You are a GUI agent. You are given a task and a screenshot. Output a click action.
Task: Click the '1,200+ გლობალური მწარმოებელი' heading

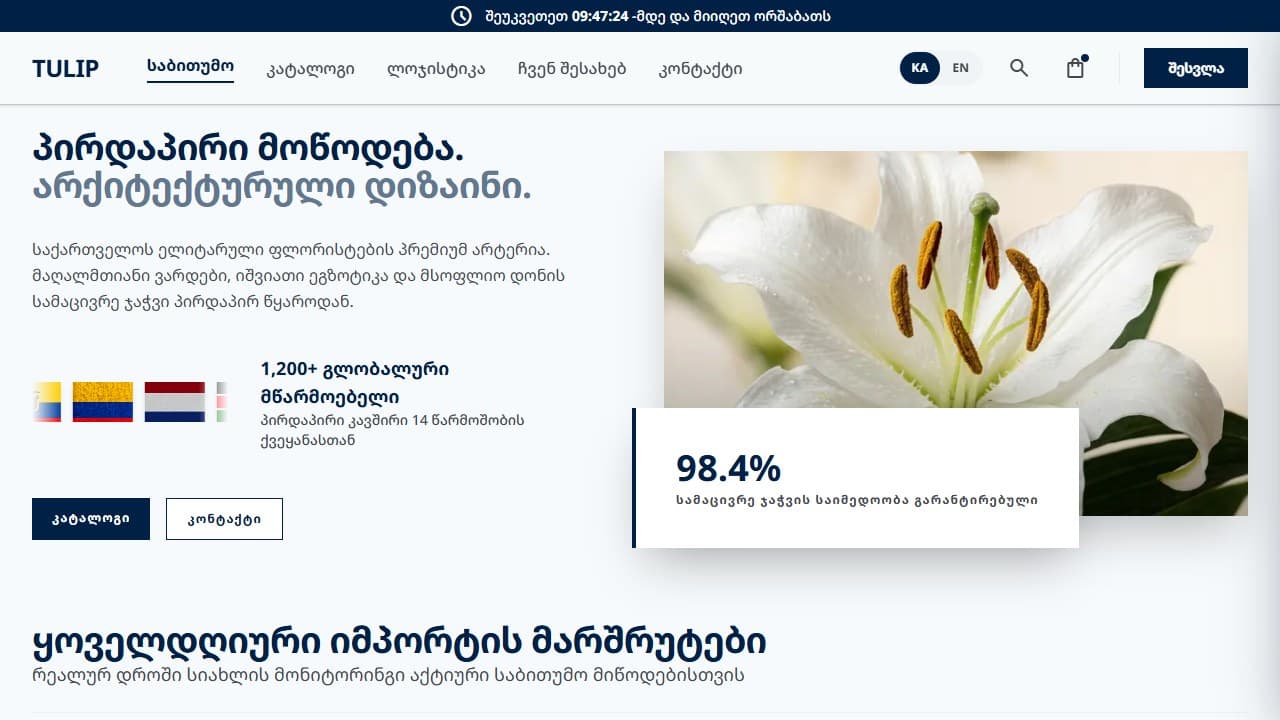click(355, 382)
